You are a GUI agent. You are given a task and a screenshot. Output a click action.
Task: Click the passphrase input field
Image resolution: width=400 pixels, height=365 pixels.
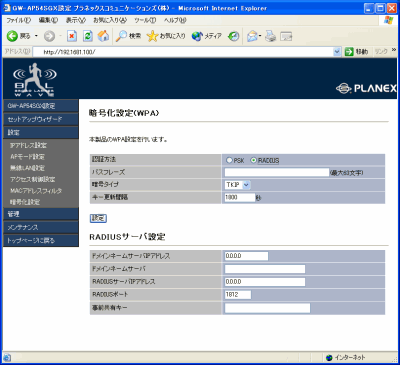[277, 172]
